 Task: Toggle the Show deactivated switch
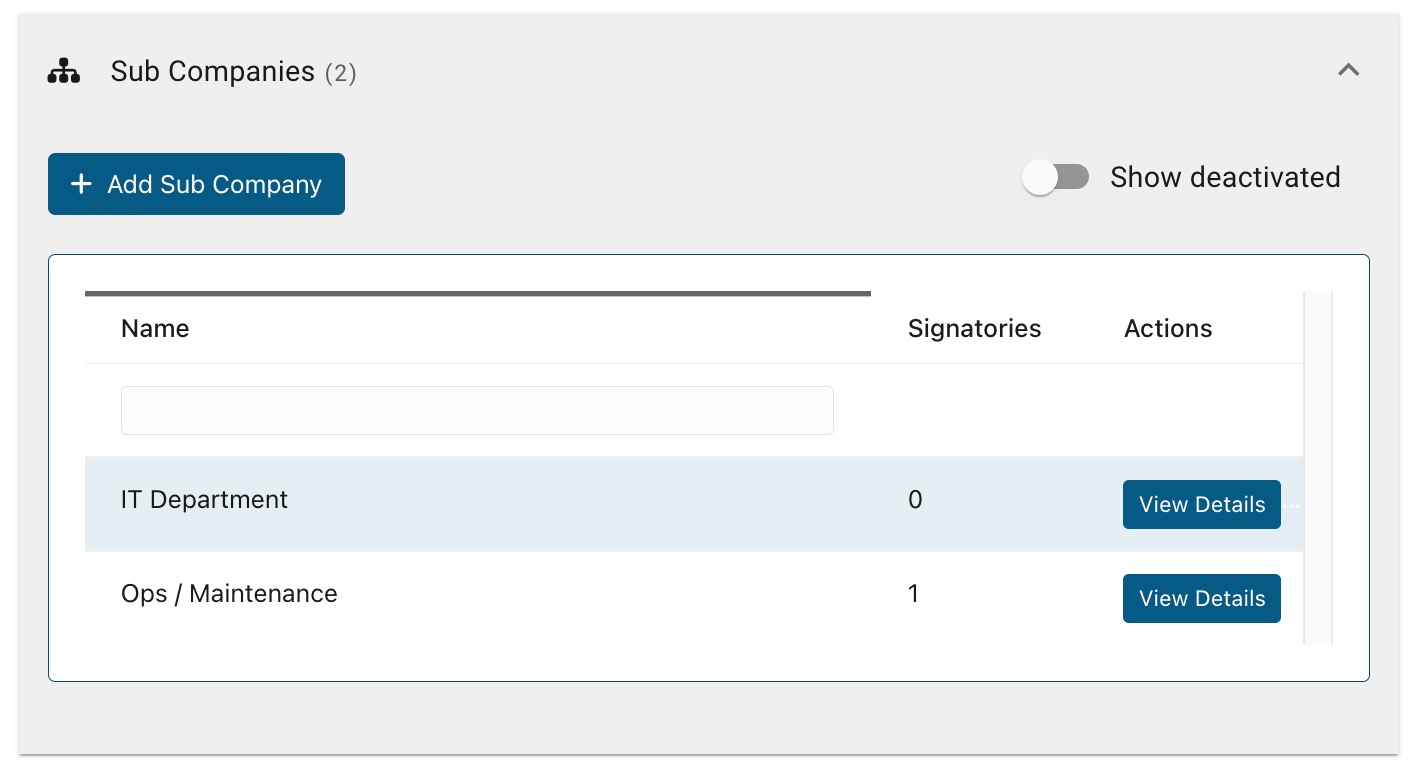coord(1055,178)
